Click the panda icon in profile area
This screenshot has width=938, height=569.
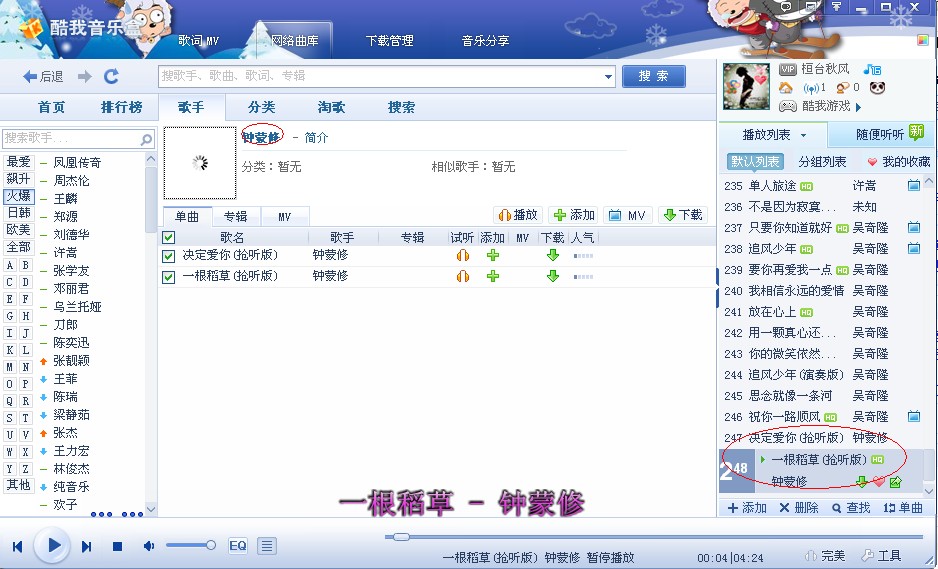click(877, 88)
